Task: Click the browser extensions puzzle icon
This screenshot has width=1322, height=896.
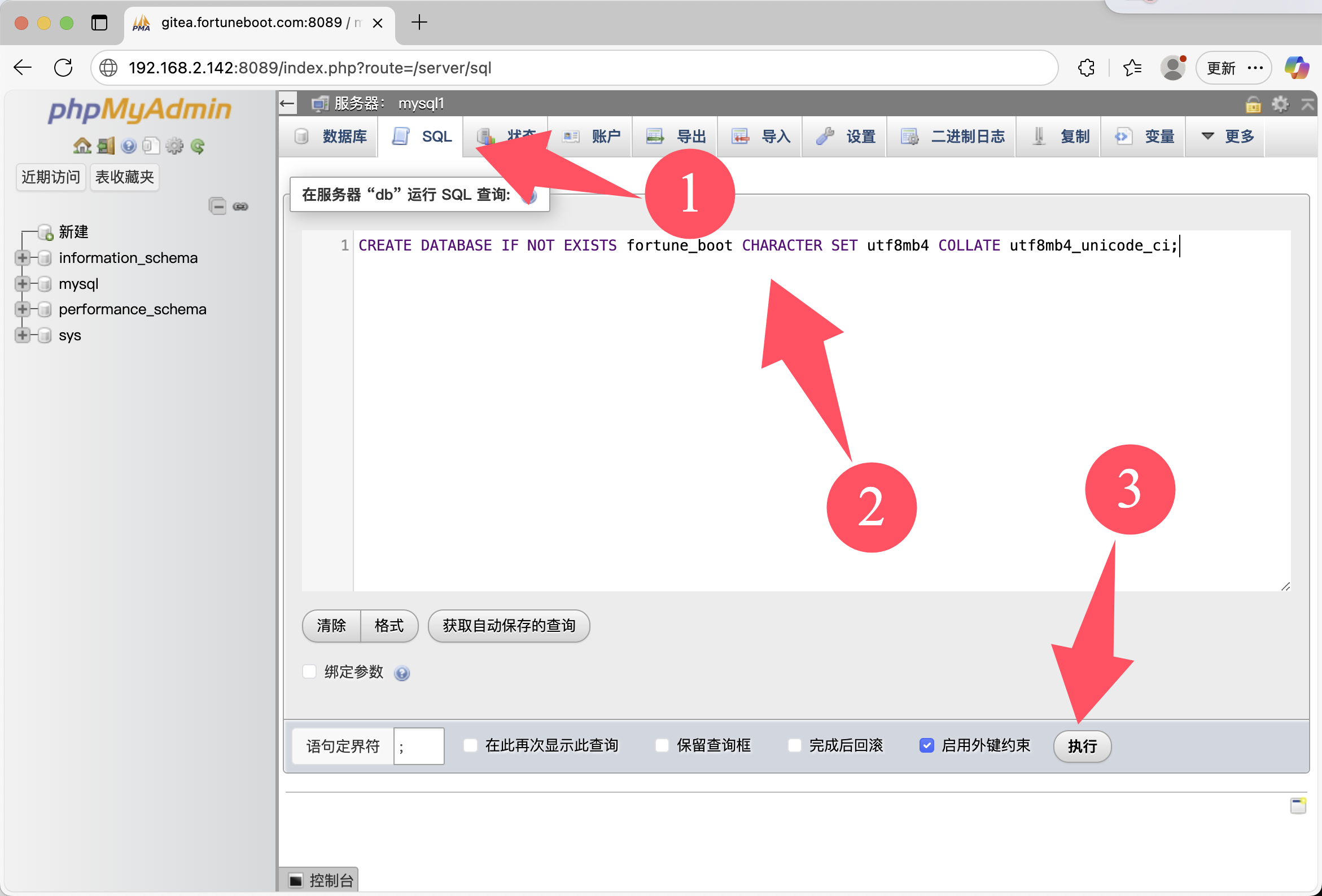Action: tap(1086, 68)
